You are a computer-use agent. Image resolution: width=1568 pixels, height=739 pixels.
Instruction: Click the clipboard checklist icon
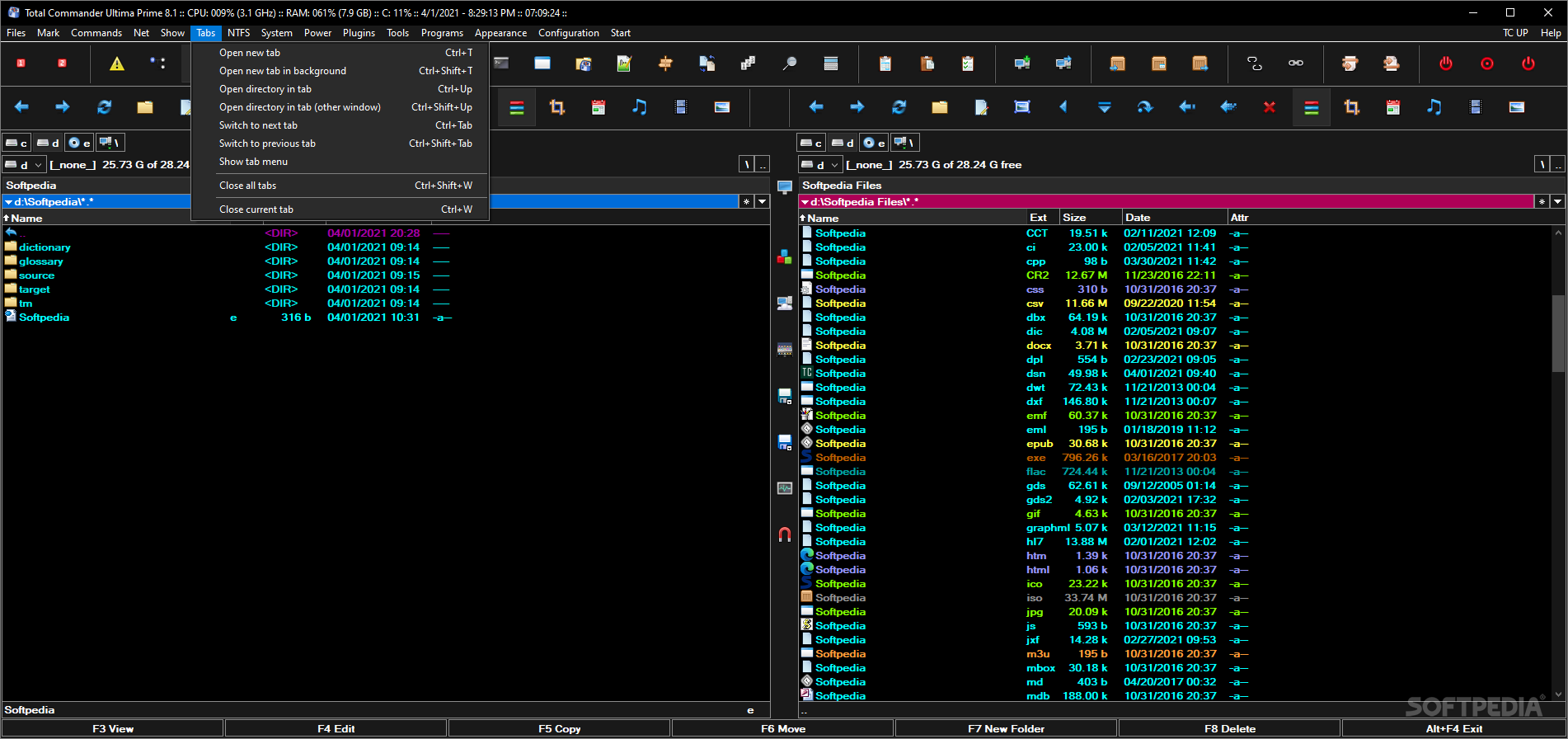click(x=968, y=64)
